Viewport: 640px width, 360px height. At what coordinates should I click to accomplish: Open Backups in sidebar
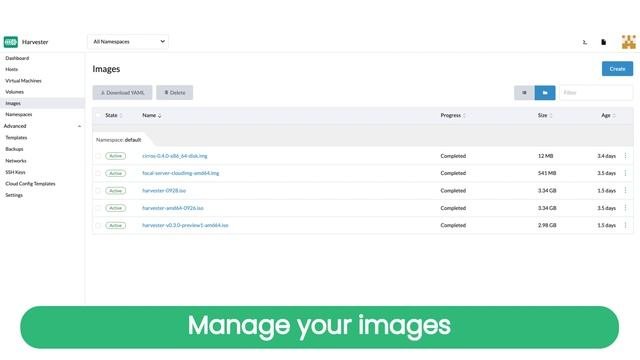[14, 149]
